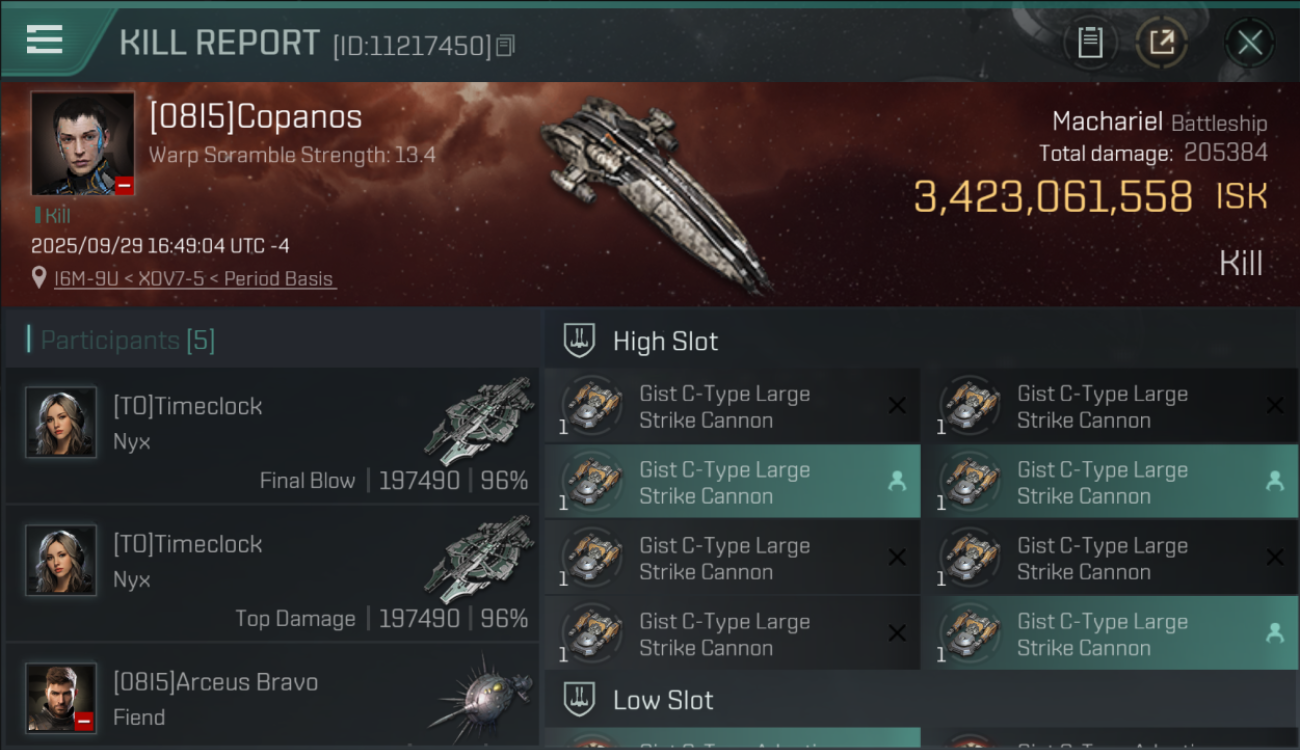The height and width of the screenshot is (750, 1300).
Task: Open the I6M-9U location link
Action: [195, 279]
